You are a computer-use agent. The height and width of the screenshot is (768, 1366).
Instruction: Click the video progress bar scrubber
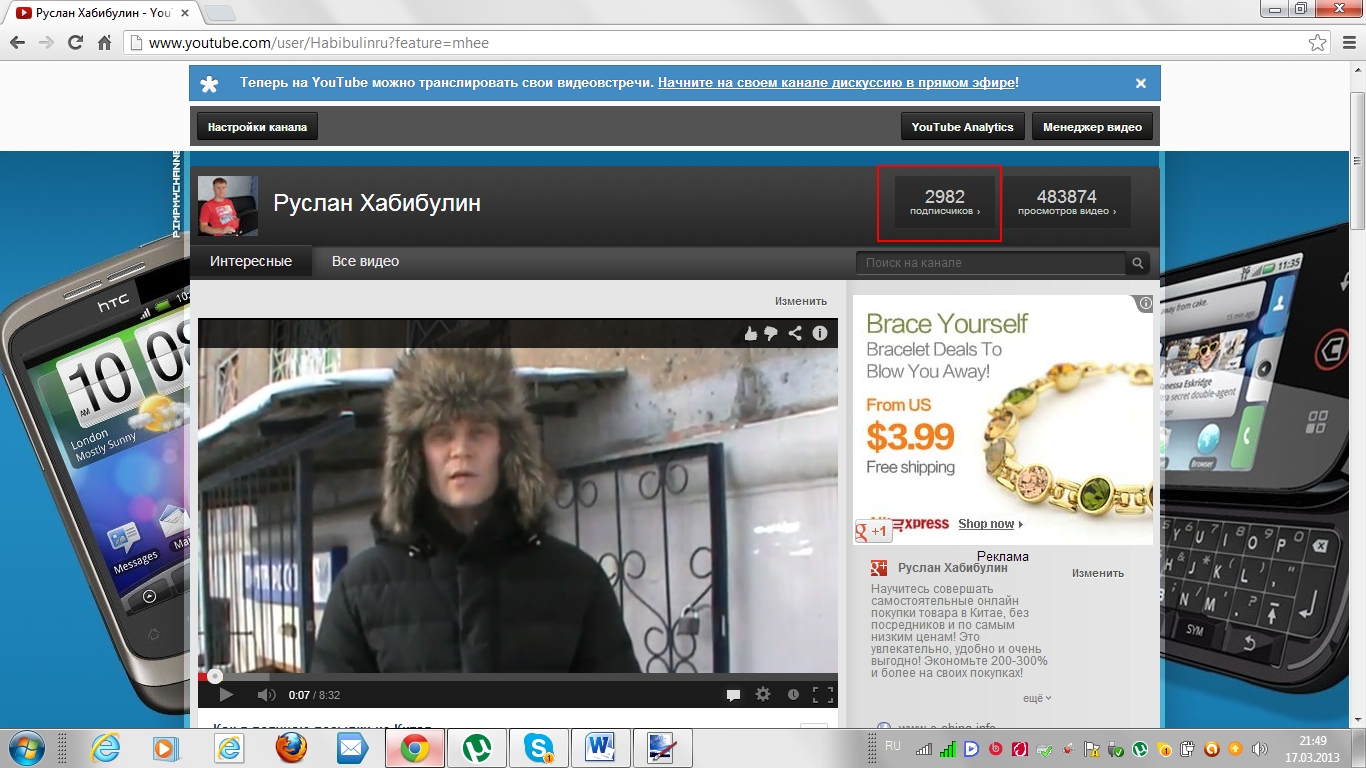coord(215,676)
